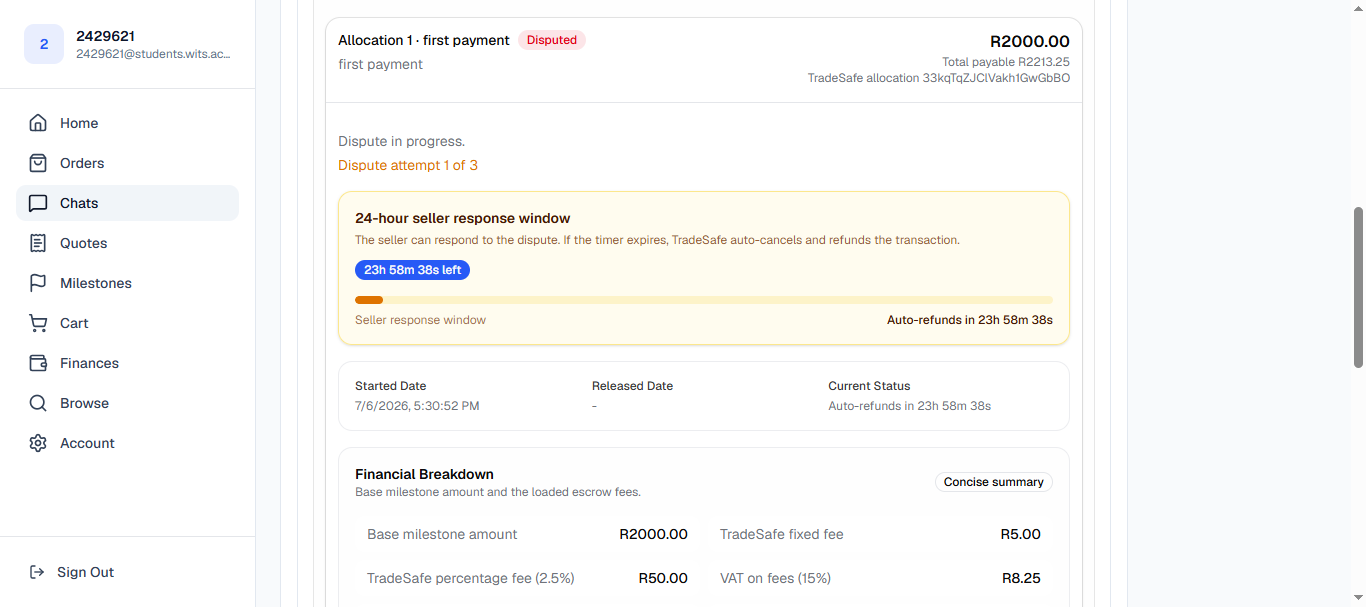Select the Milestones menu label
Screen dimensions: 1366x607
click(x=96, y=283)
